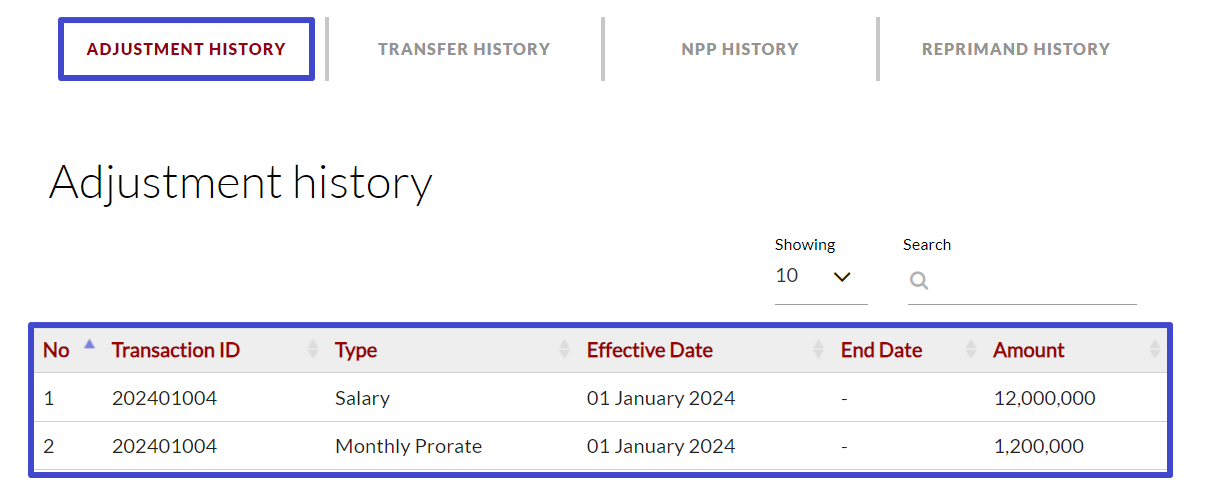Viewport: 1226px width, 481px height.
Task: Sort by the No column arrow
Action: point(89,345)
